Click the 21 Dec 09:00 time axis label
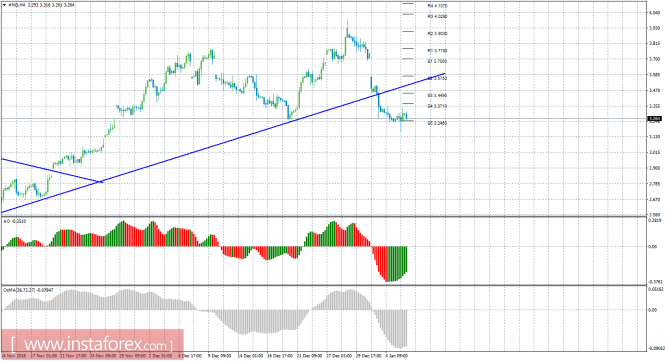This screenshot has width=665, height=361. [x=310, y=356]
